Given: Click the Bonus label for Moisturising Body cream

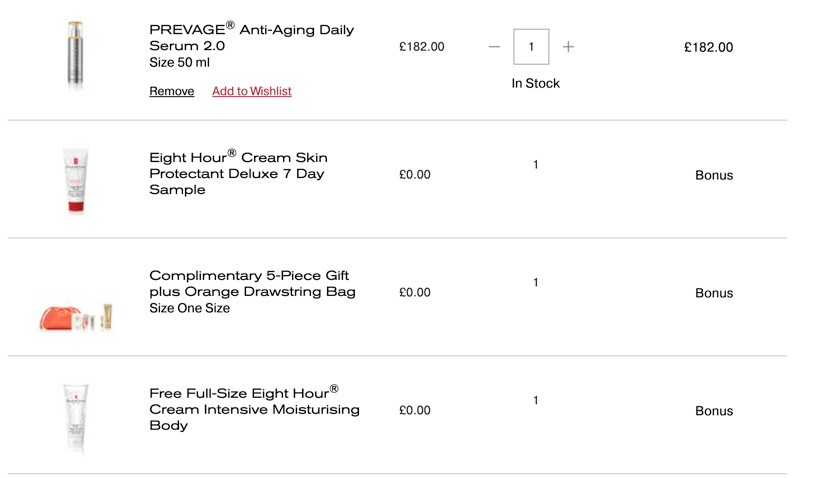Looking at the screenshot, I should [x=714, y=411].
